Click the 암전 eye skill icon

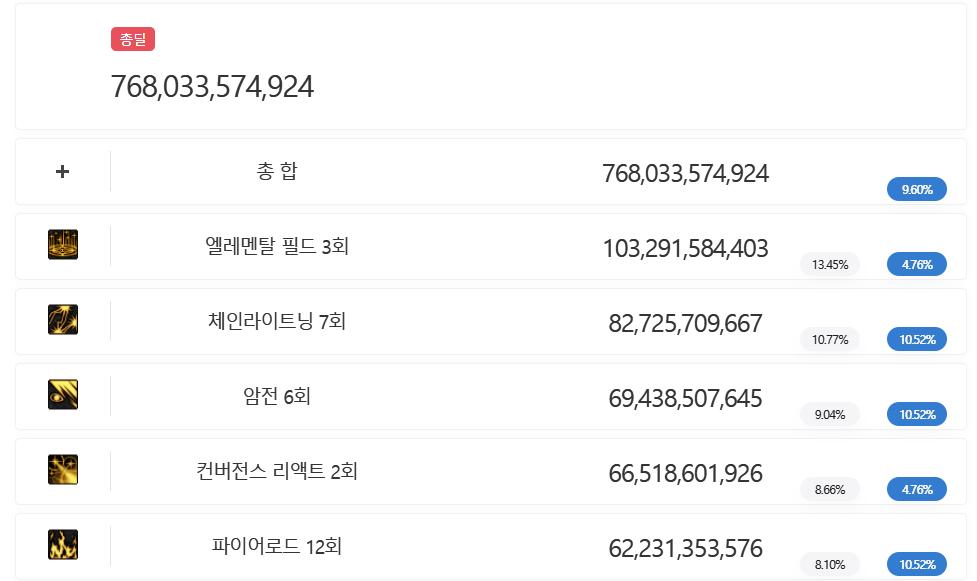coord(63,395)
